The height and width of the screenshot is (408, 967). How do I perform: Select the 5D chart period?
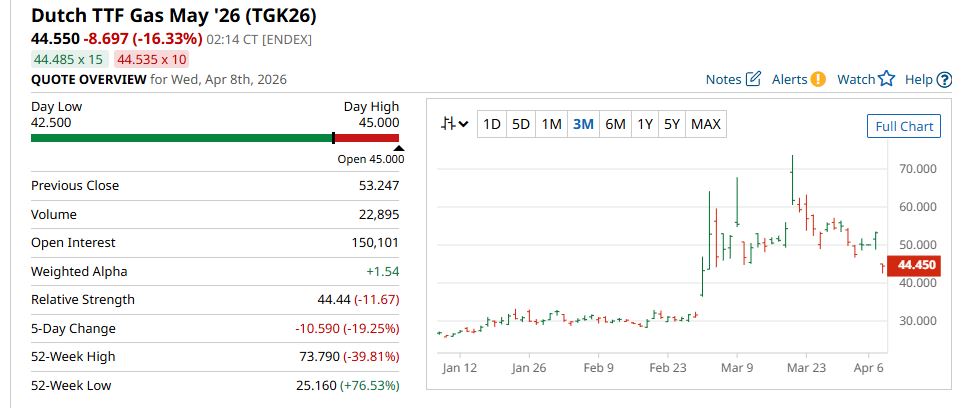tap(521, 124)
